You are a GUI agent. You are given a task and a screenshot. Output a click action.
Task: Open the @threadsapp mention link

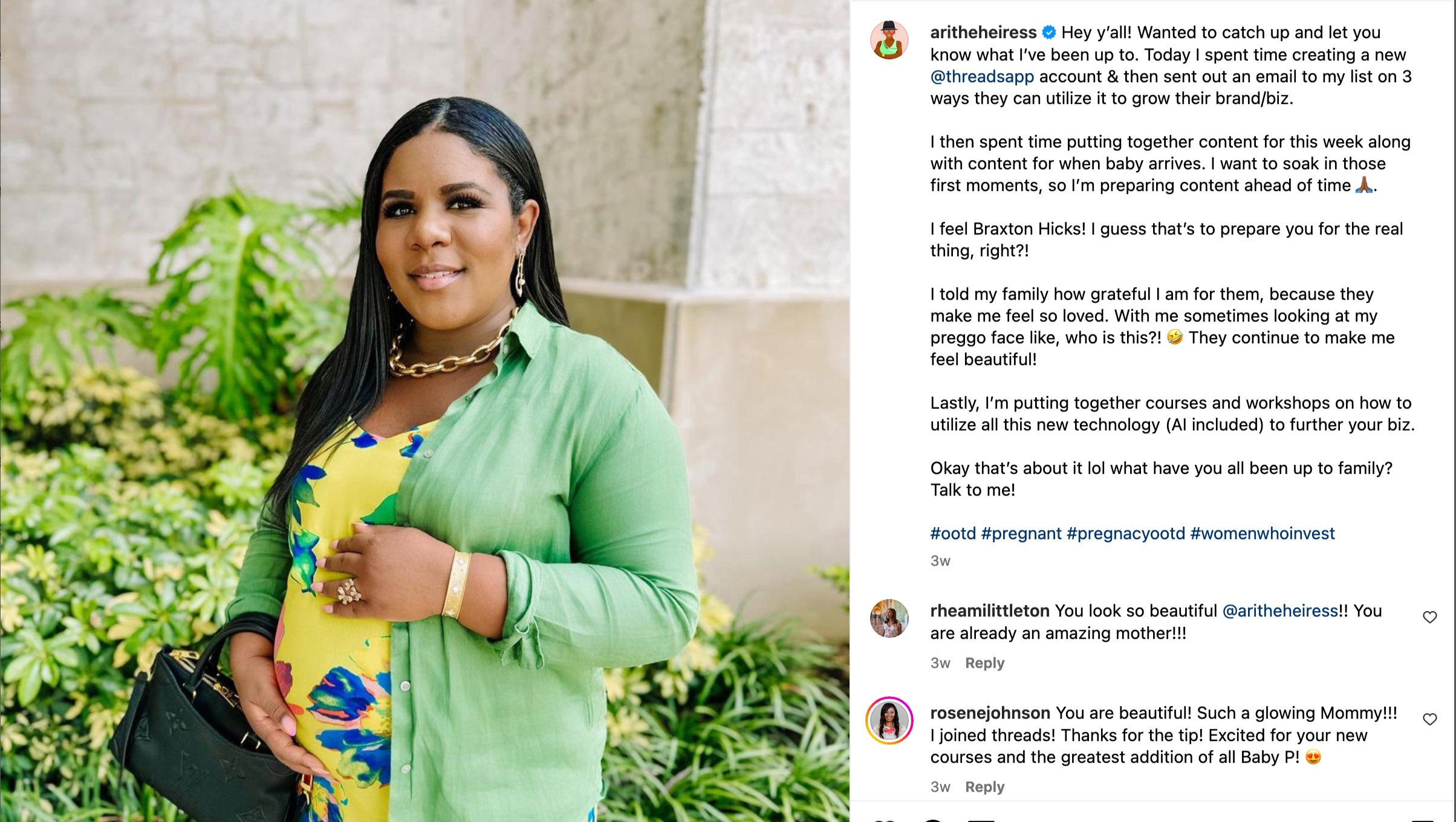pyautogui.click(x=982, y=77)
